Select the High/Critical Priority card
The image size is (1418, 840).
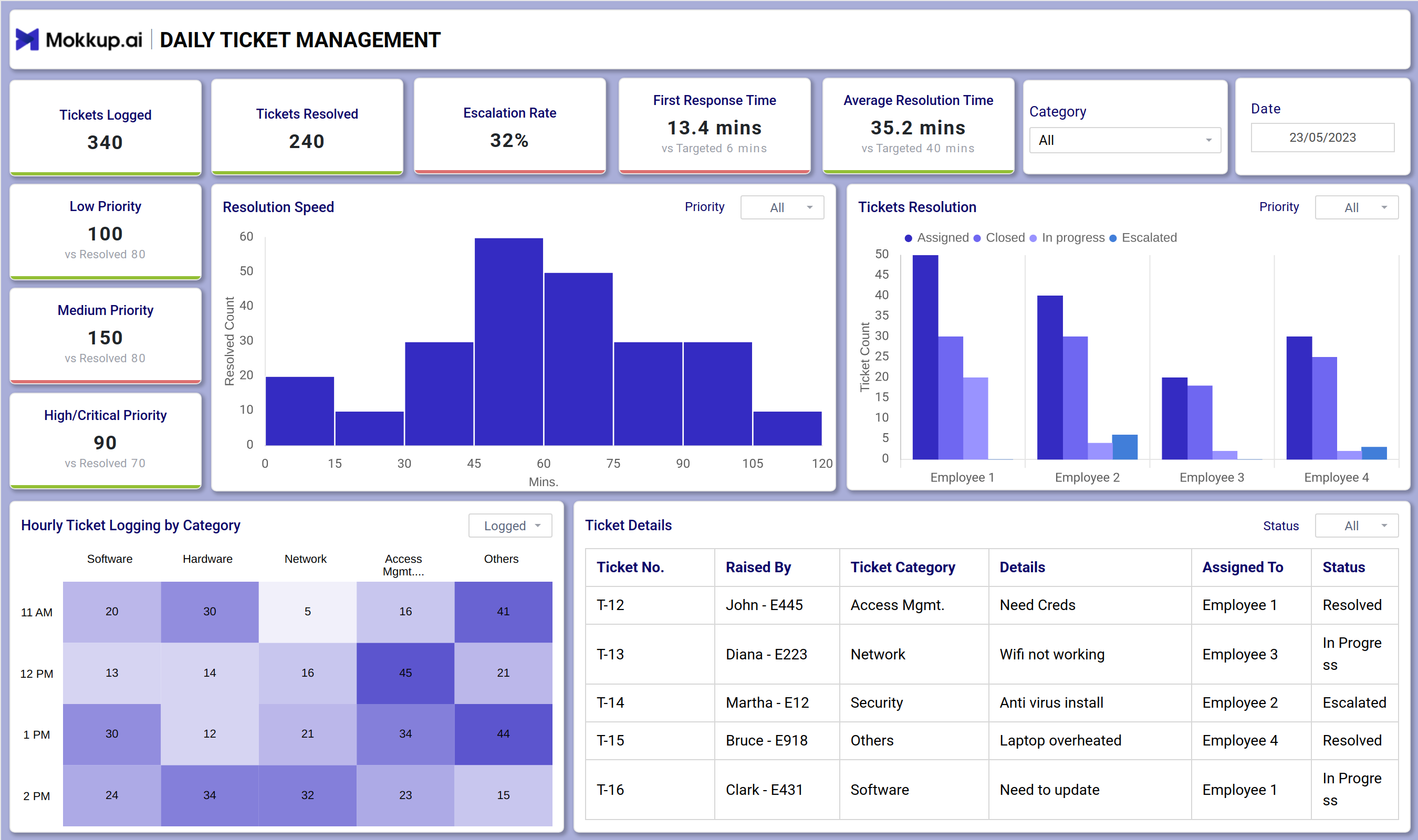(x=105, y=441)
